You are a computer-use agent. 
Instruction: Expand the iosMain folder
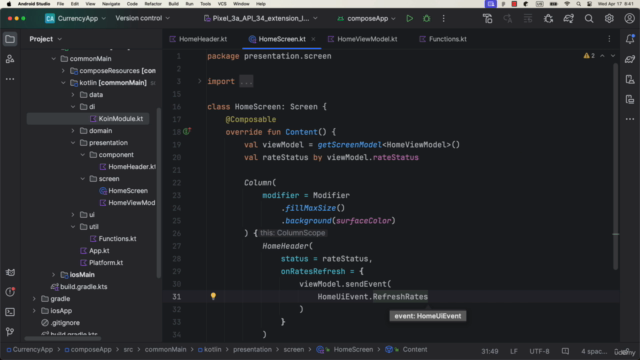tap(53, 275)
